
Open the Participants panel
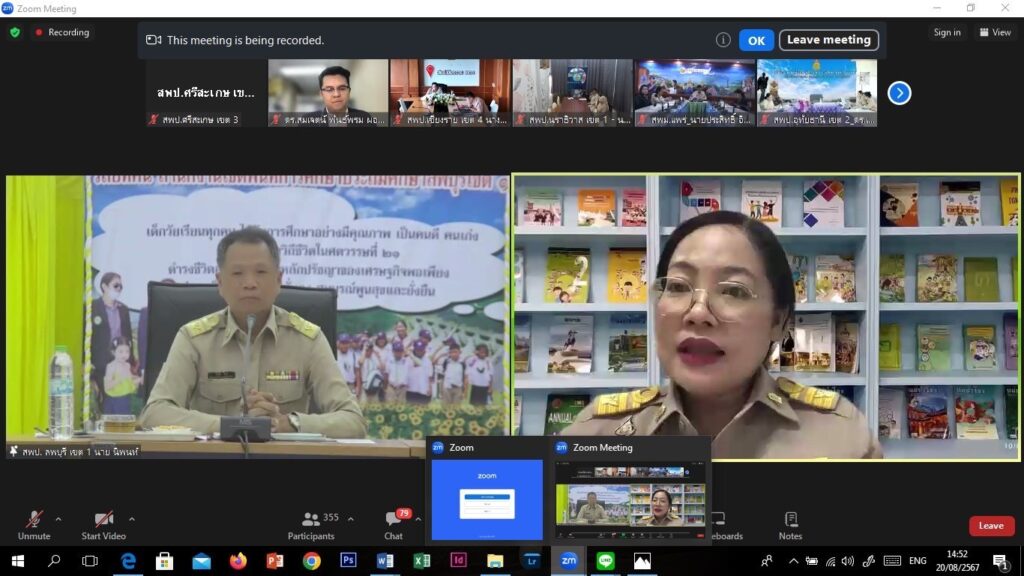point(311,524)
